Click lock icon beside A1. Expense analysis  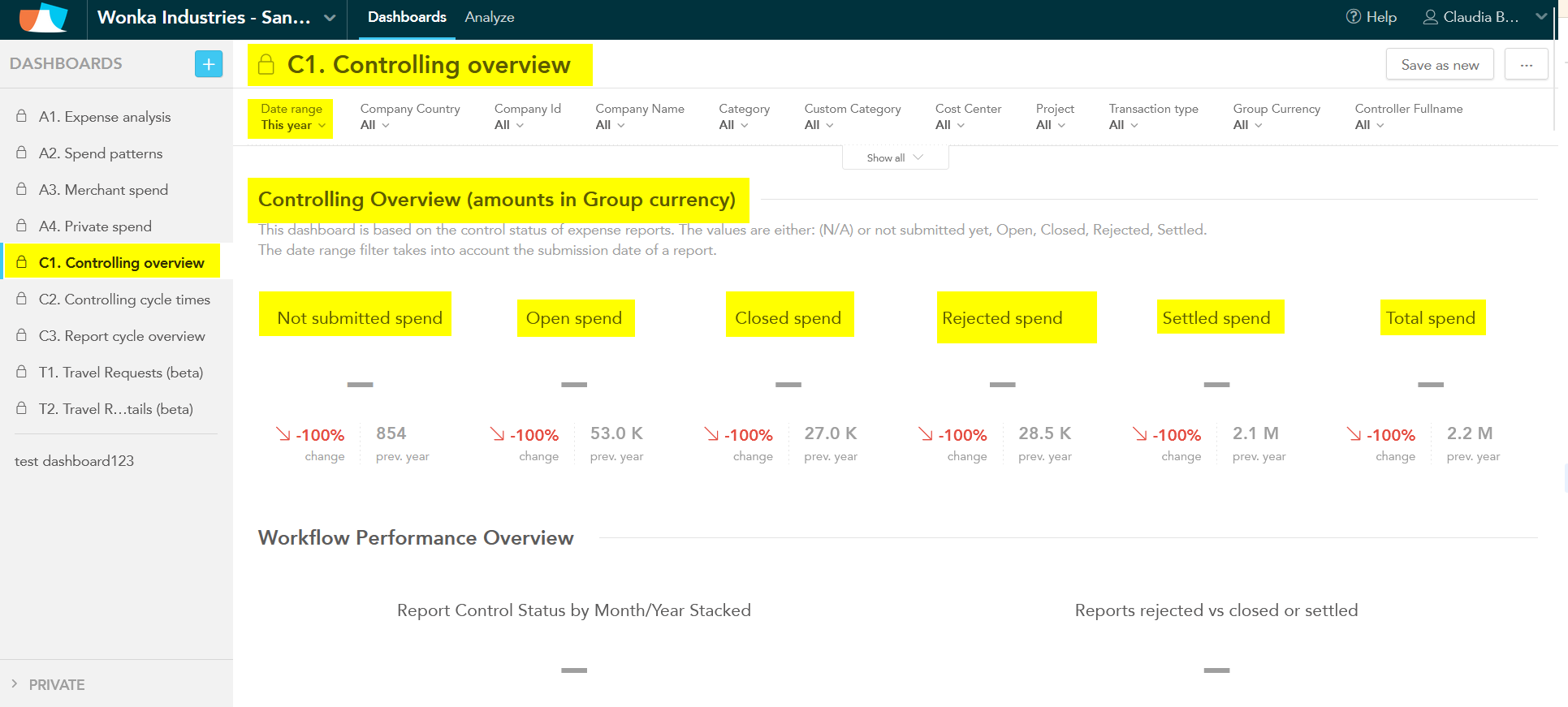click(x=22, y=116)
